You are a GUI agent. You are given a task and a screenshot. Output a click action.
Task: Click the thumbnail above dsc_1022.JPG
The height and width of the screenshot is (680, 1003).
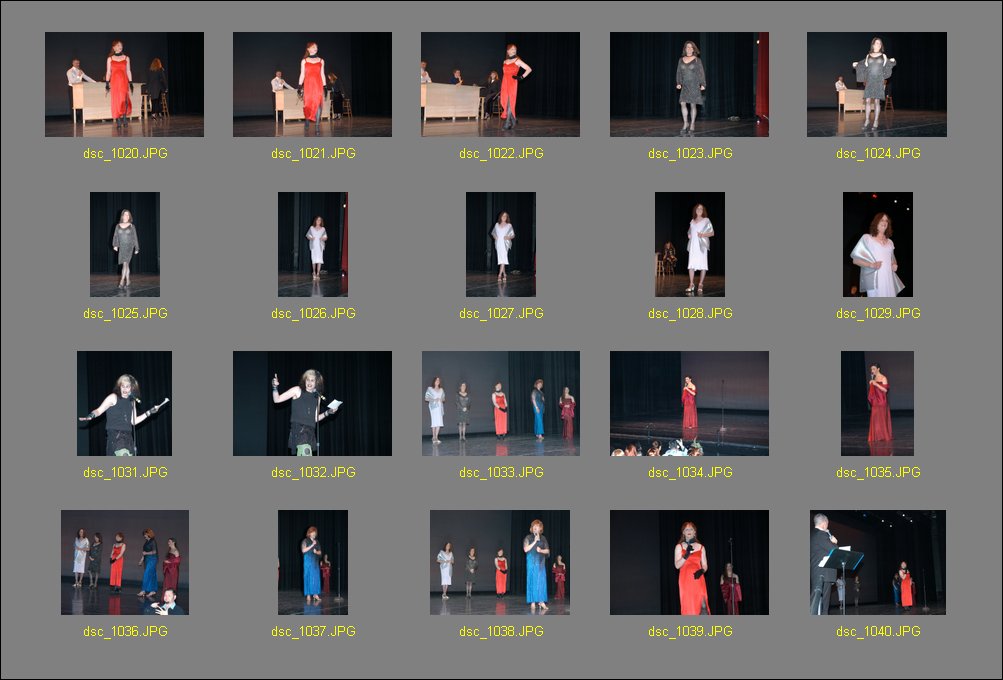[x=500, y=84]
